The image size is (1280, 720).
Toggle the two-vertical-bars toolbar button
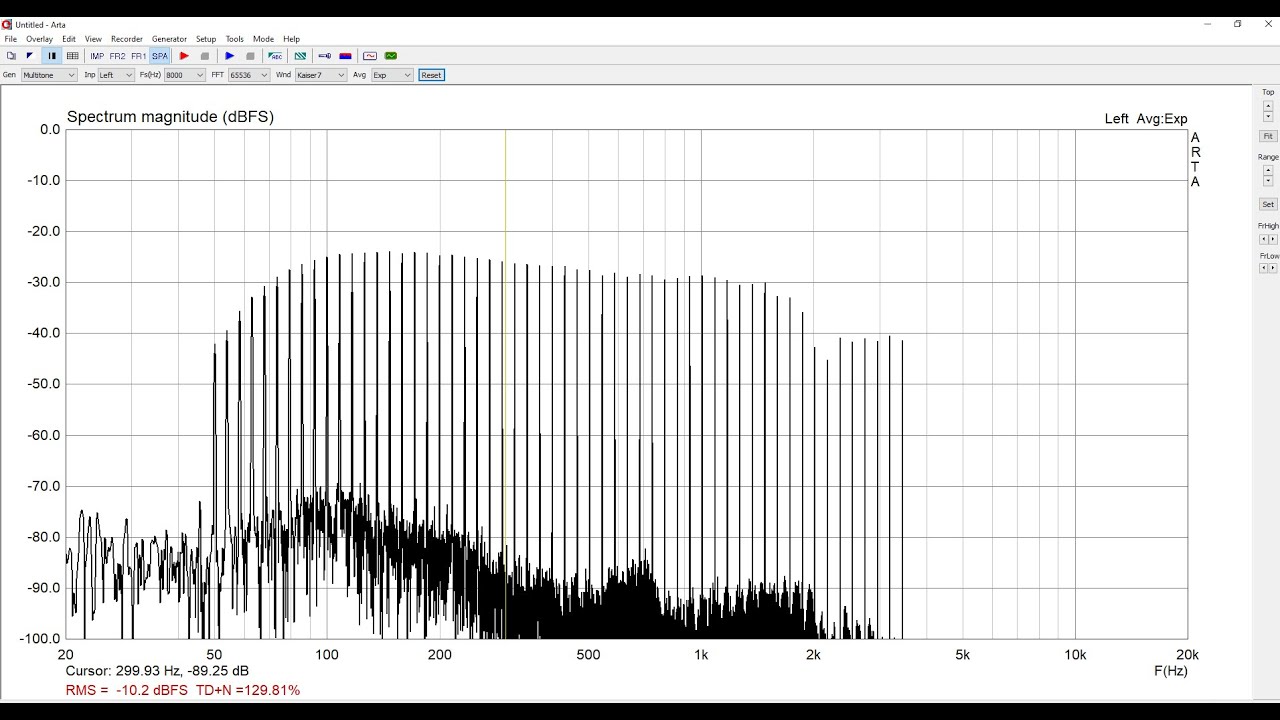(x=52, y=56)
